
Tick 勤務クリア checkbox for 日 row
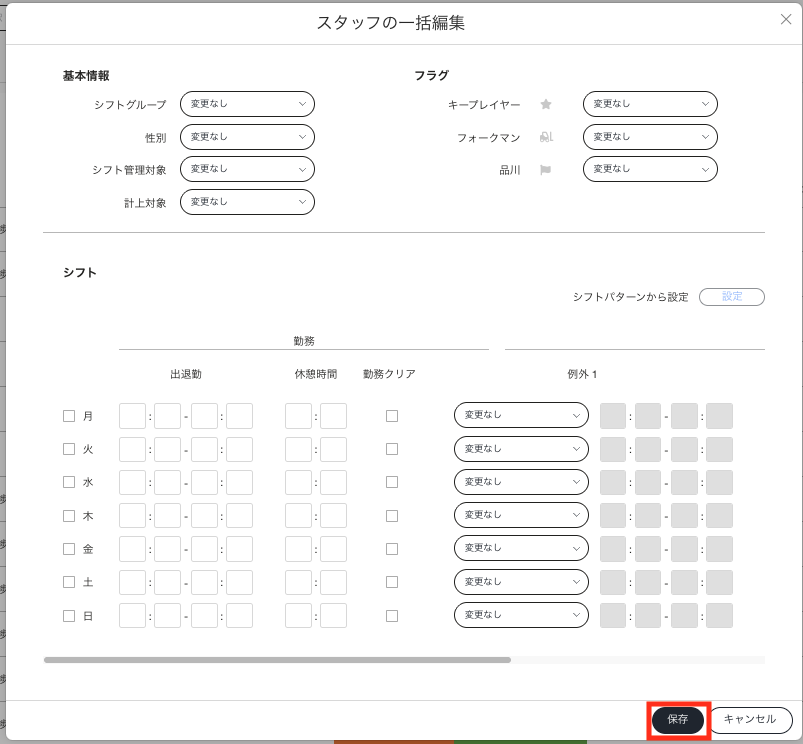point(392,615)
